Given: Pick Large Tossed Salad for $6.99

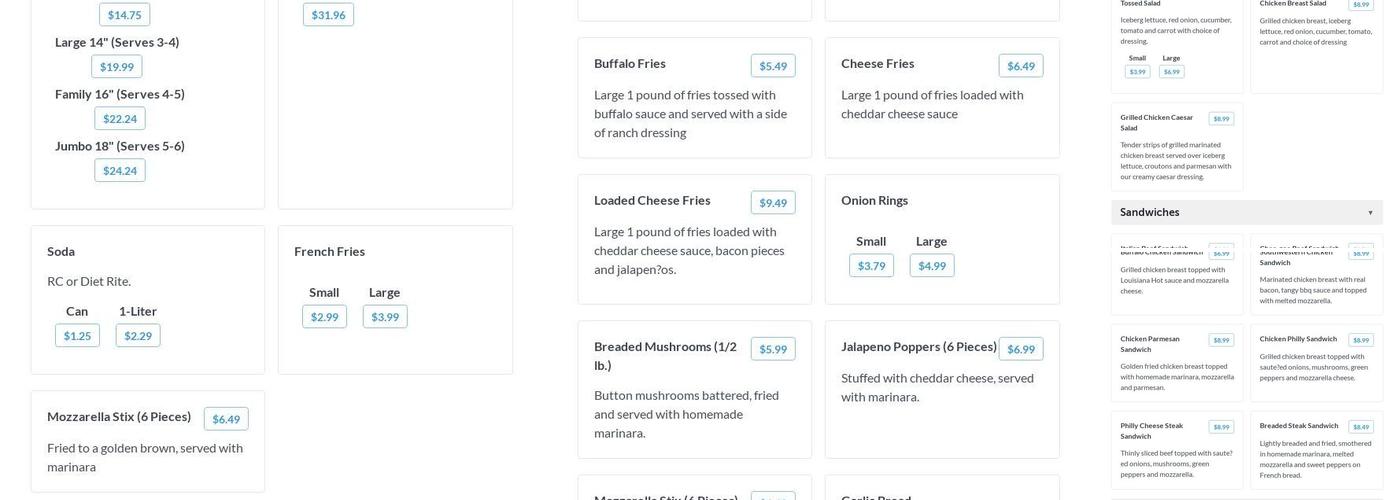Looking at the screenshot, I should [x=1171, y=72].
